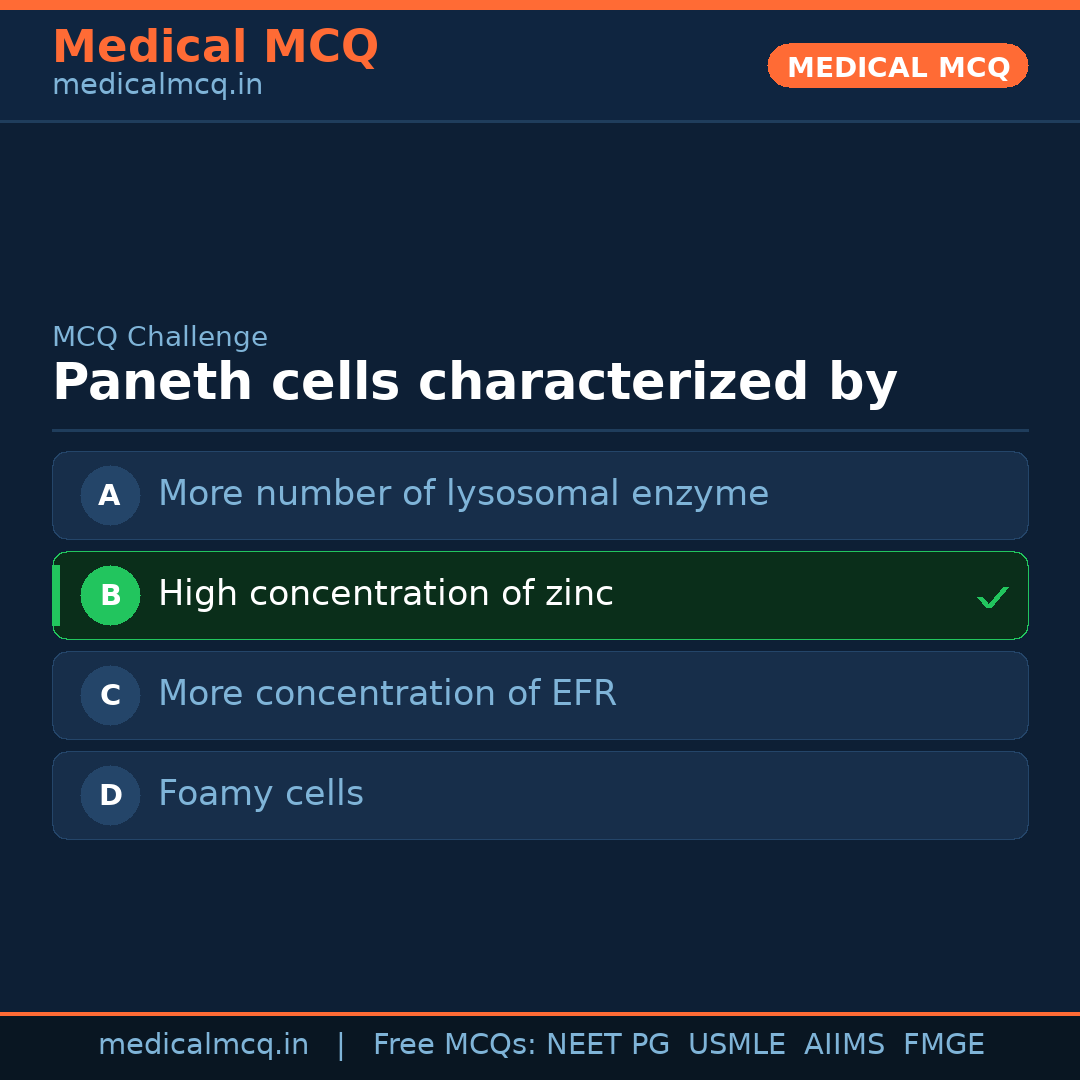Screen dimensions: 1080x1080
Task: Open medicalmcq.in link under header title
Action: tap(157, 86)
